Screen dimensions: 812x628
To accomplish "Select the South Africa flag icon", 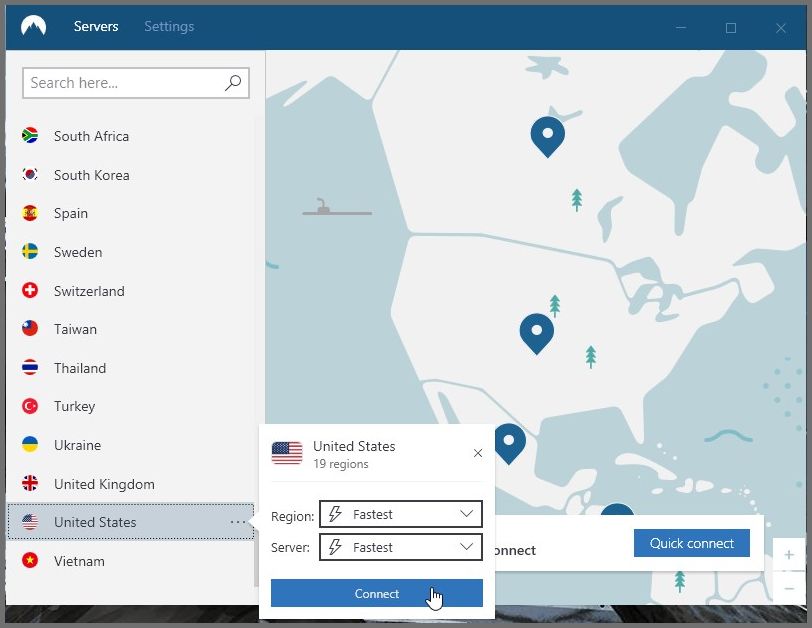I will (30, 136).
